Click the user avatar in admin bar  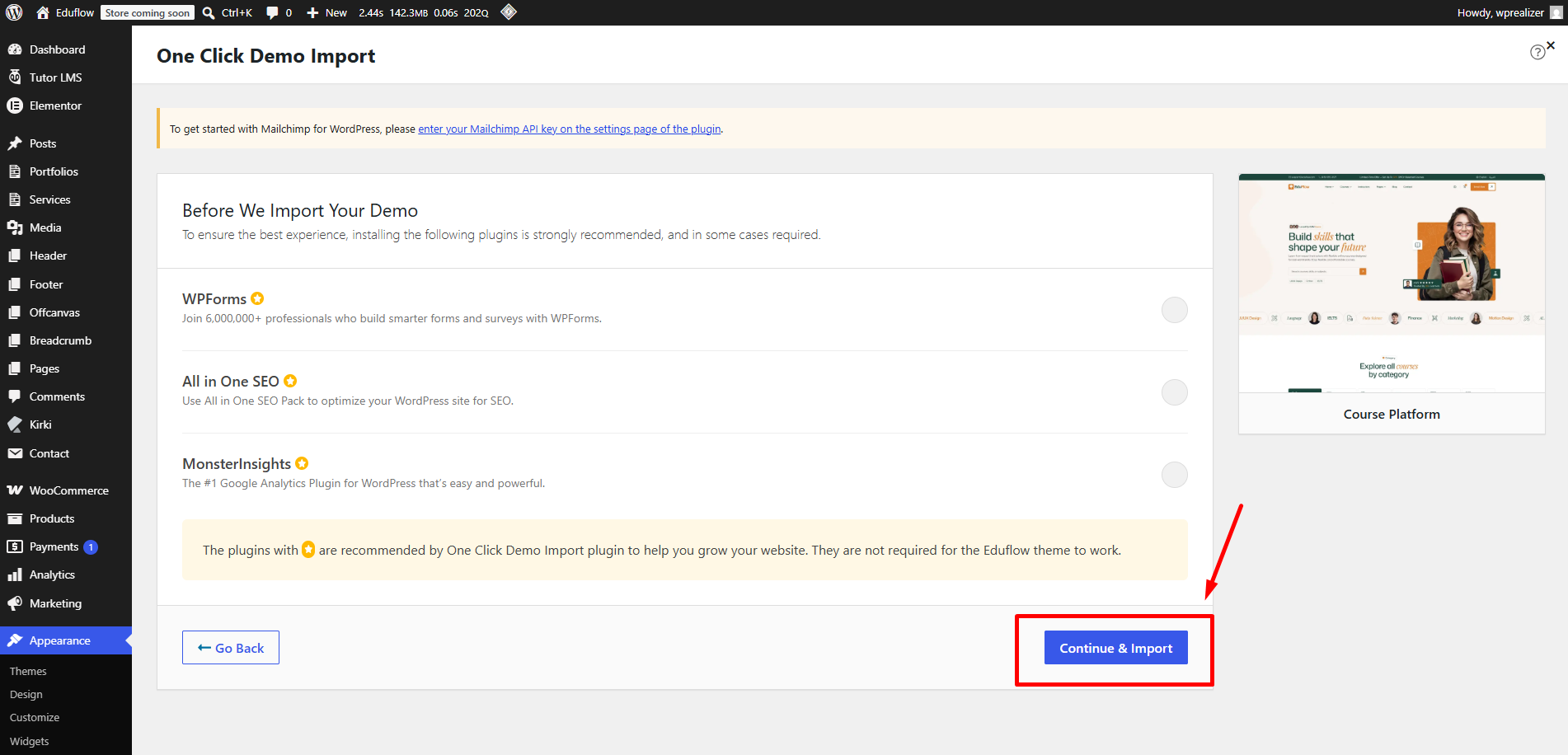pos(1556,12)
